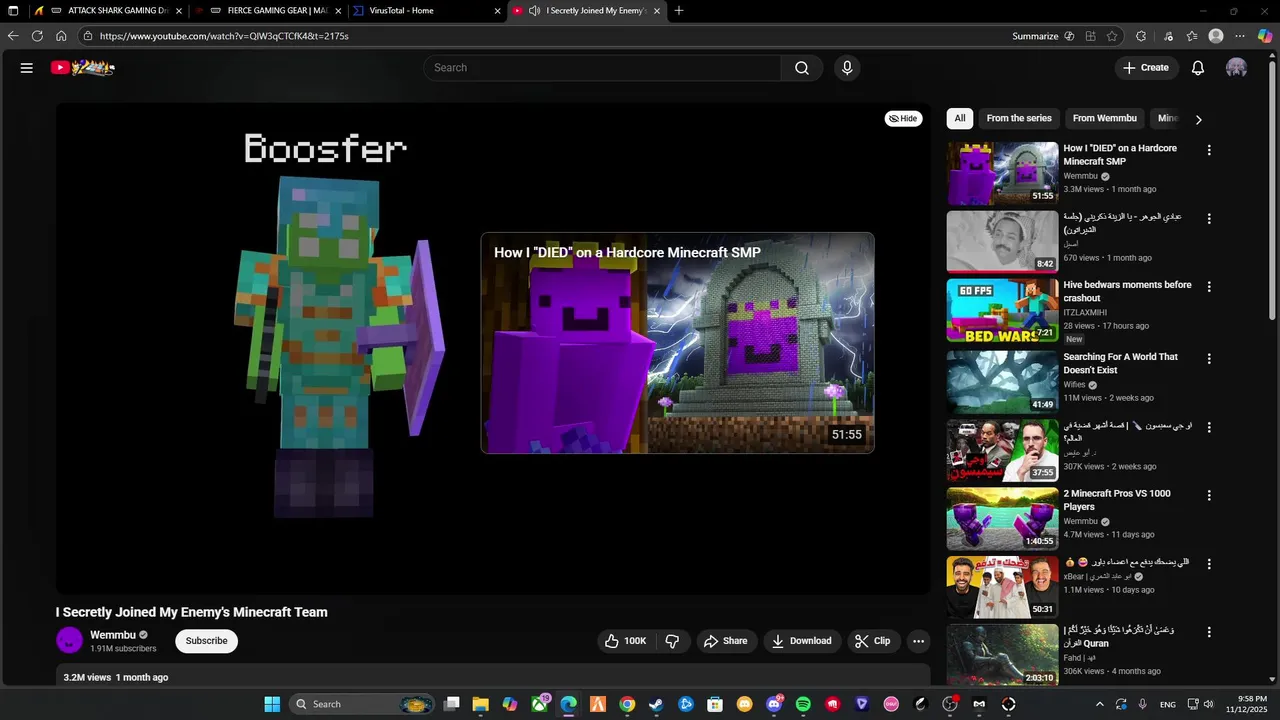
Task: Mute the tab using speaker icon
Action: 535,11
